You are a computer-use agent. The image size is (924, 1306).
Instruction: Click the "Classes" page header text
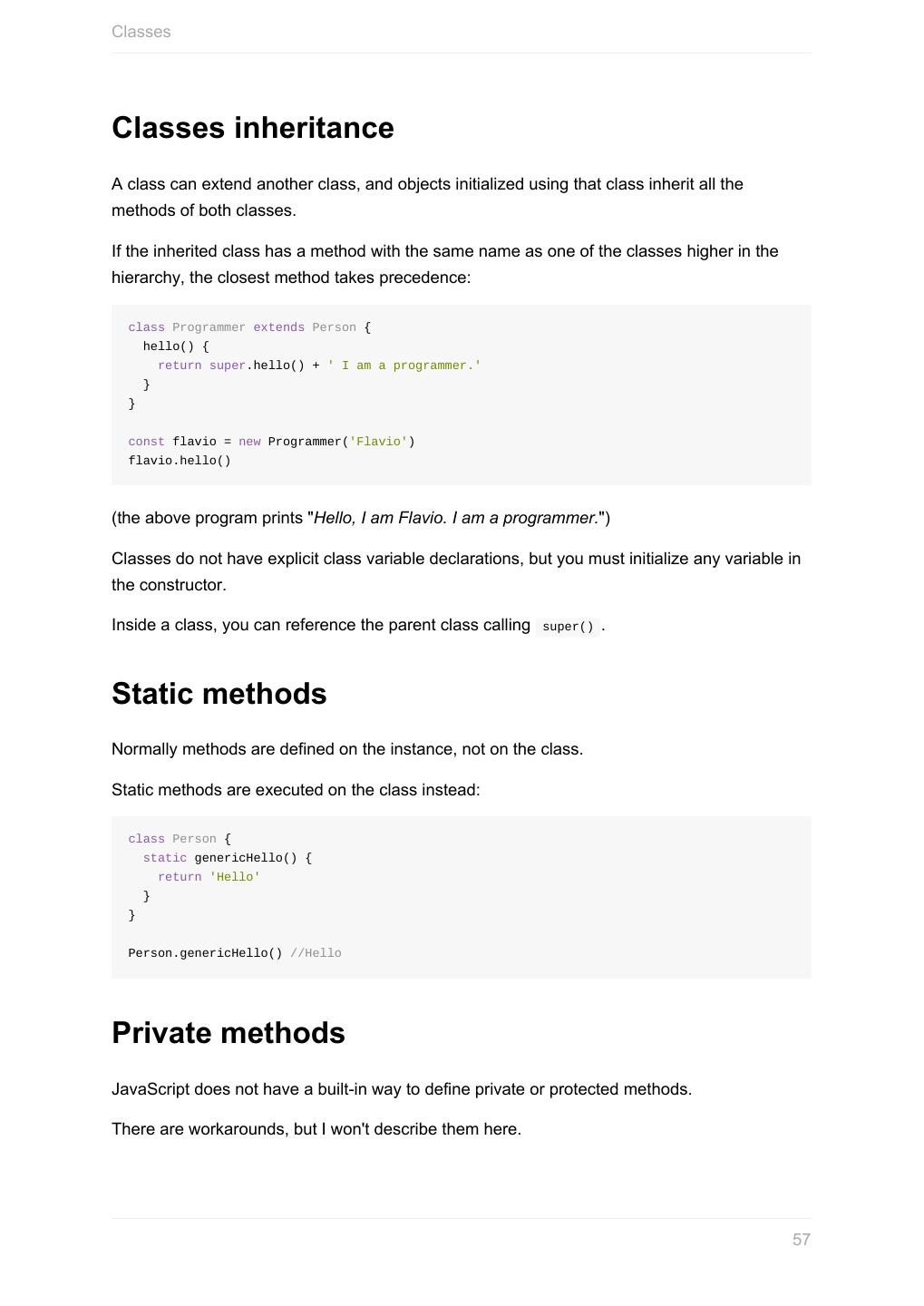point(141,32)
